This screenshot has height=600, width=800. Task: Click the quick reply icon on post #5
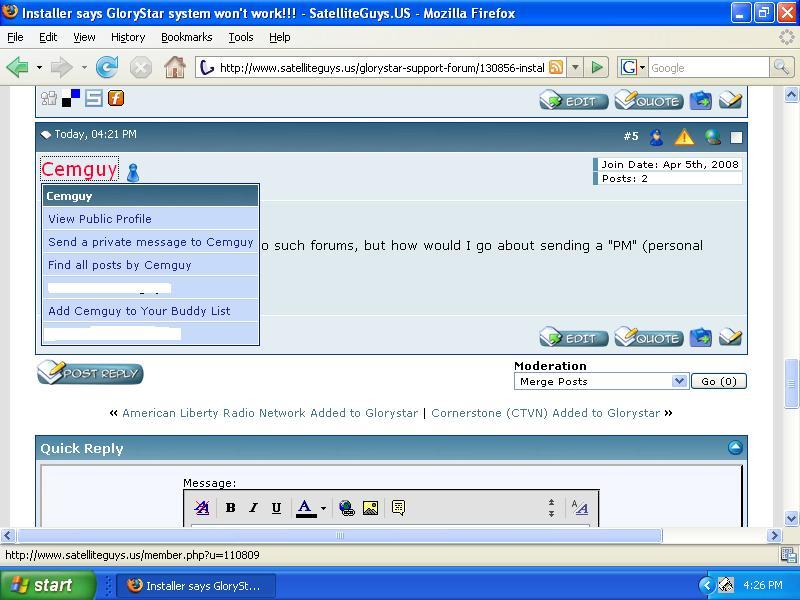tap(730, 337)
